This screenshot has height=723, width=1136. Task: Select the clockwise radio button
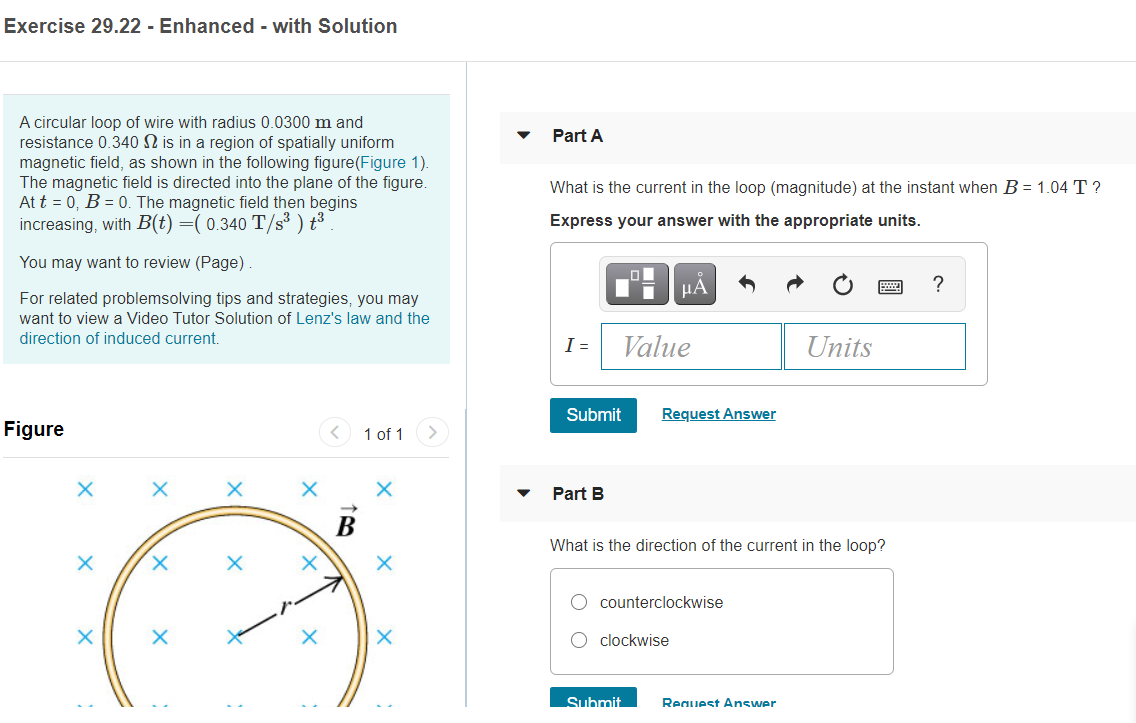click(578, 640)
